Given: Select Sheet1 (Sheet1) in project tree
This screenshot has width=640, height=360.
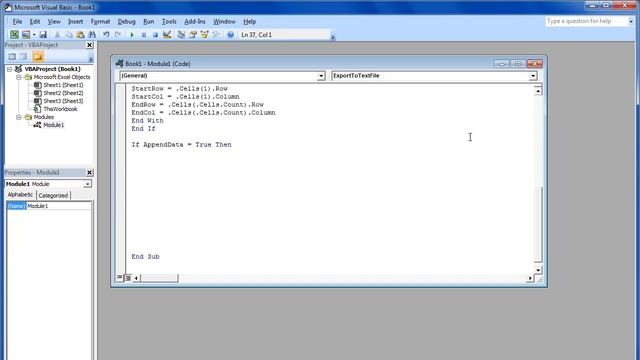Looking at the screenshot, I should [x=63, y=85].
